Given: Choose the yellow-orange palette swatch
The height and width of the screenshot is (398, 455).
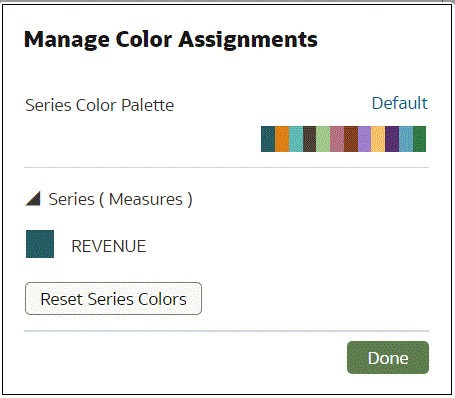Looking at the screenshot, I should point(378,139).
